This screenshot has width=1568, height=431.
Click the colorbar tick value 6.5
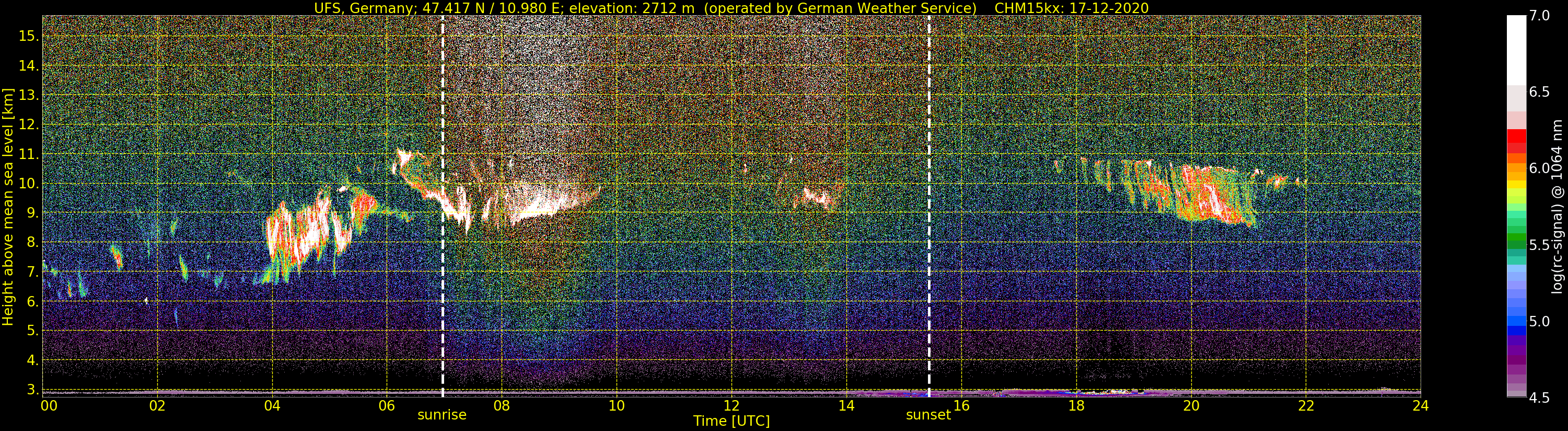1539,92
